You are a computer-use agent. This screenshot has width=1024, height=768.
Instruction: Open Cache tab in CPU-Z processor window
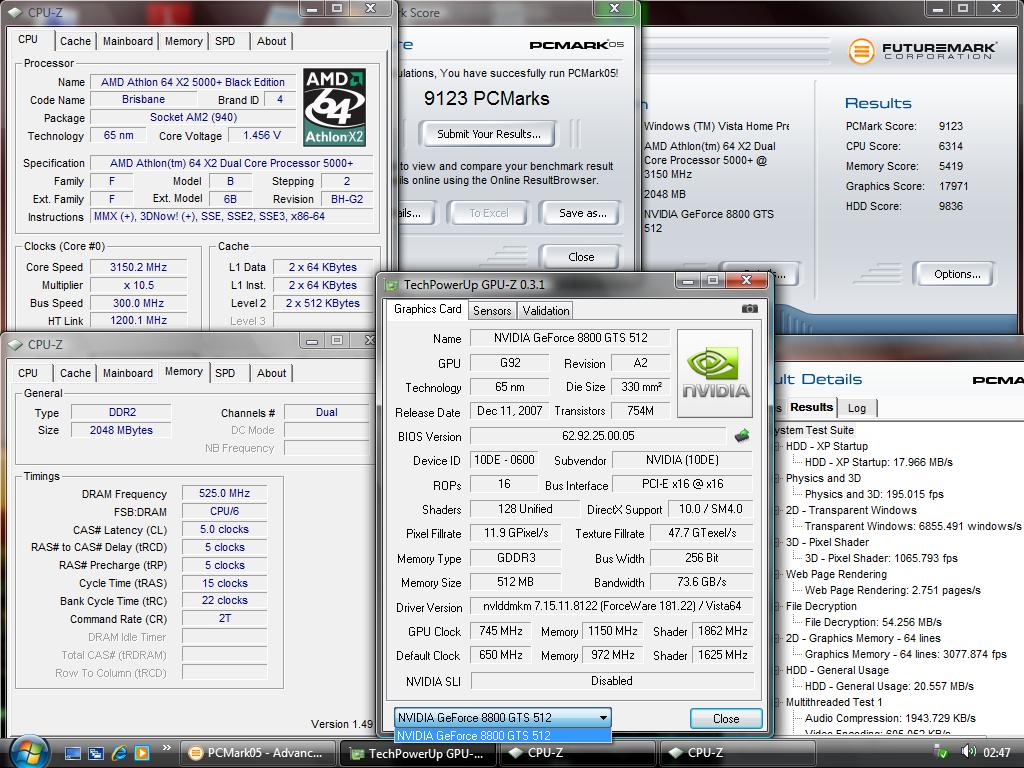(75, 41)
